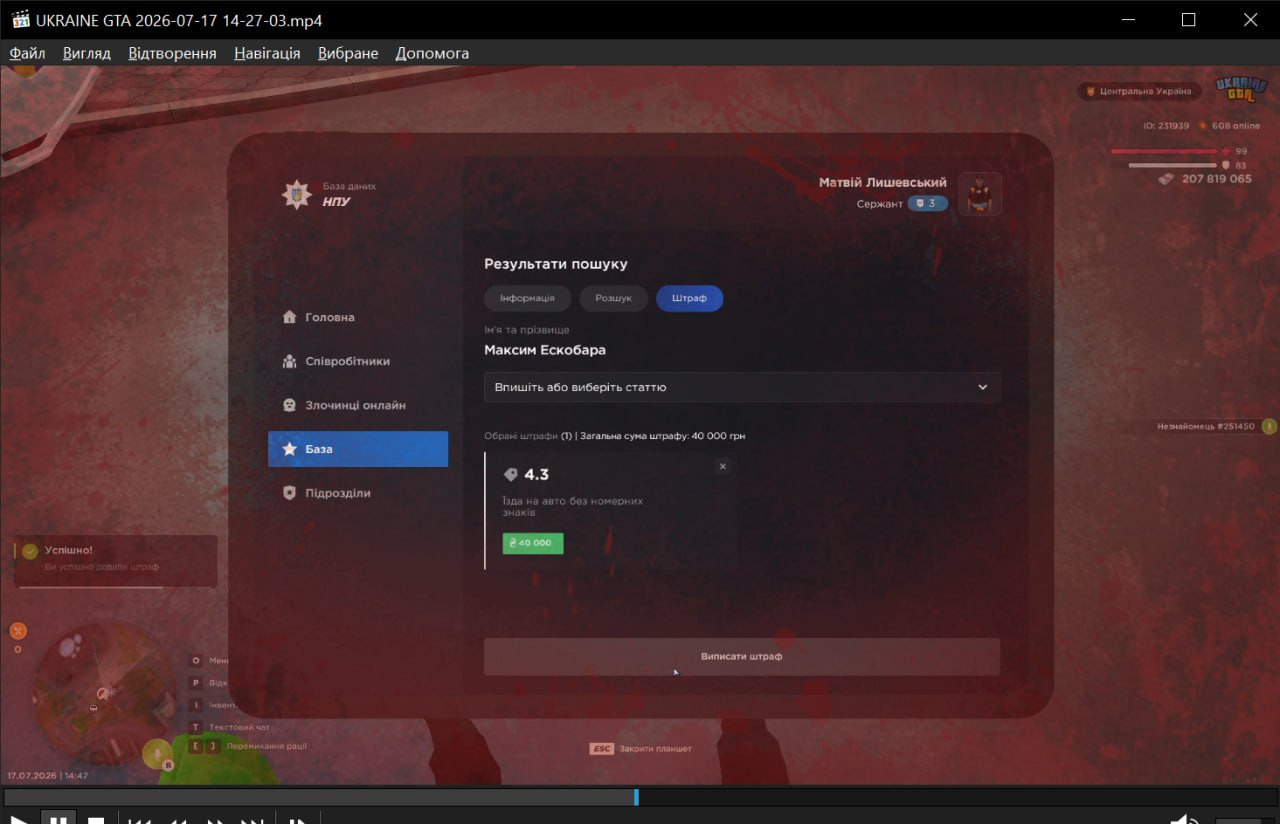The height and width of the screenshot is (824, 1280).
Task: Click the Play button in player
Action: tap(19, 820)
